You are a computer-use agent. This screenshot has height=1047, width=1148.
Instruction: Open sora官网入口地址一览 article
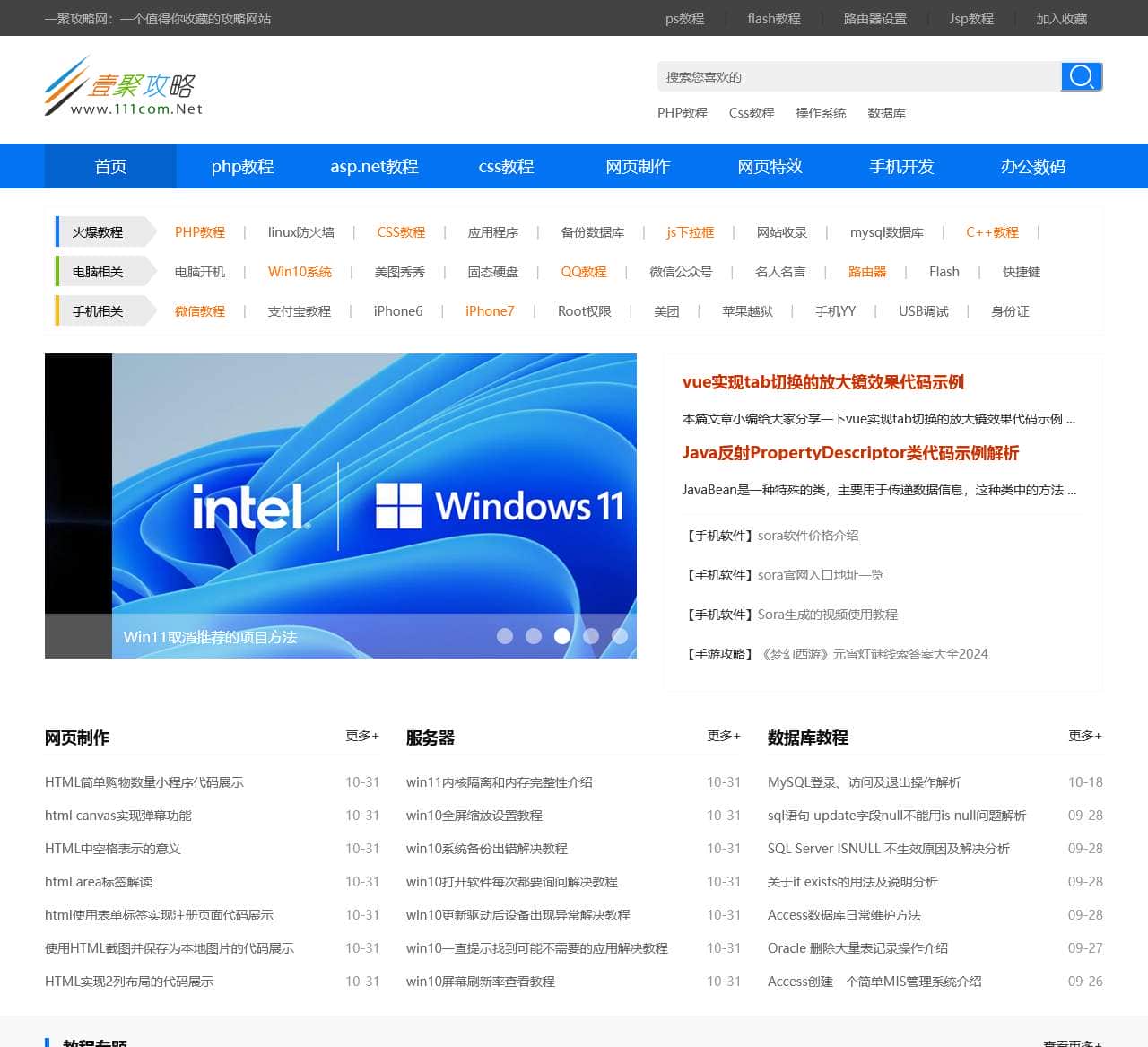821,575
